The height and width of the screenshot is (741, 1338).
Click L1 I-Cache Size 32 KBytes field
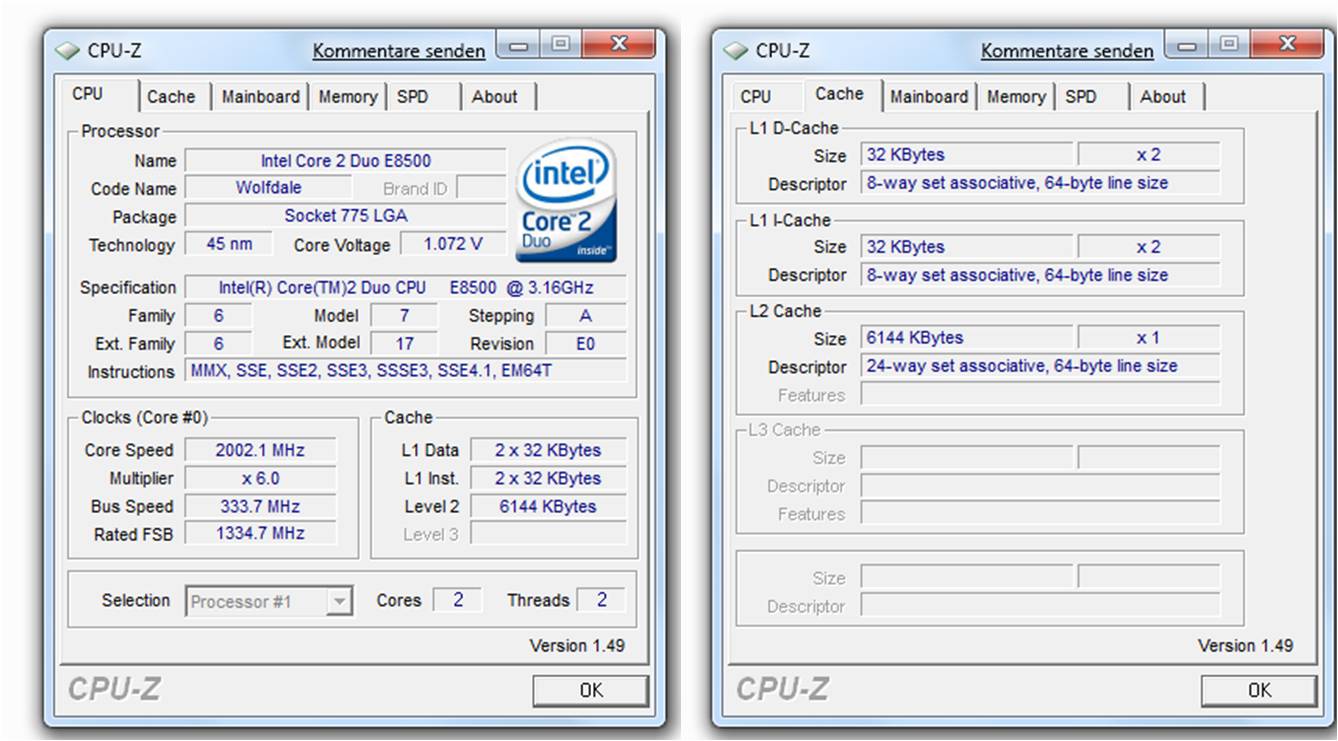coord(967,247)
